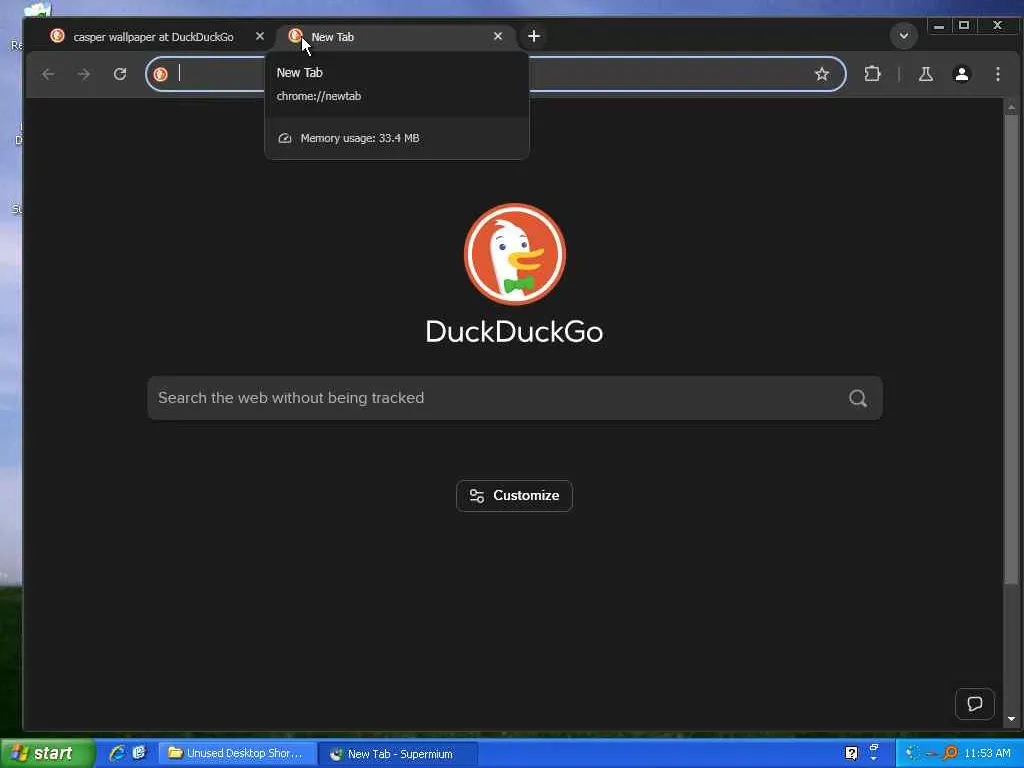This screenshot has height=768, width=1024.
Task: Open the Extensions puzzle icon
Action: [872, 74]
